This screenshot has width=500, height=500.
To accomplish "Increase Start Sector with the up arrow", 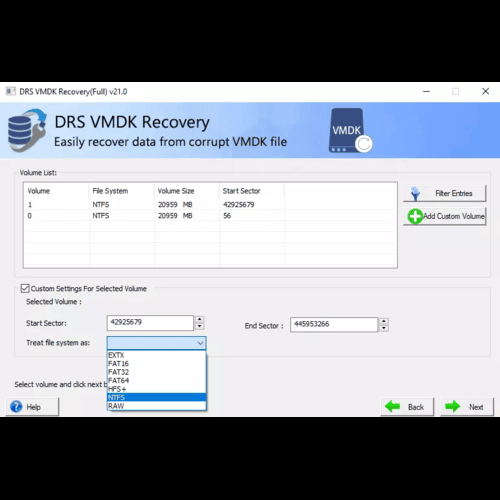I will coord(199,319).
